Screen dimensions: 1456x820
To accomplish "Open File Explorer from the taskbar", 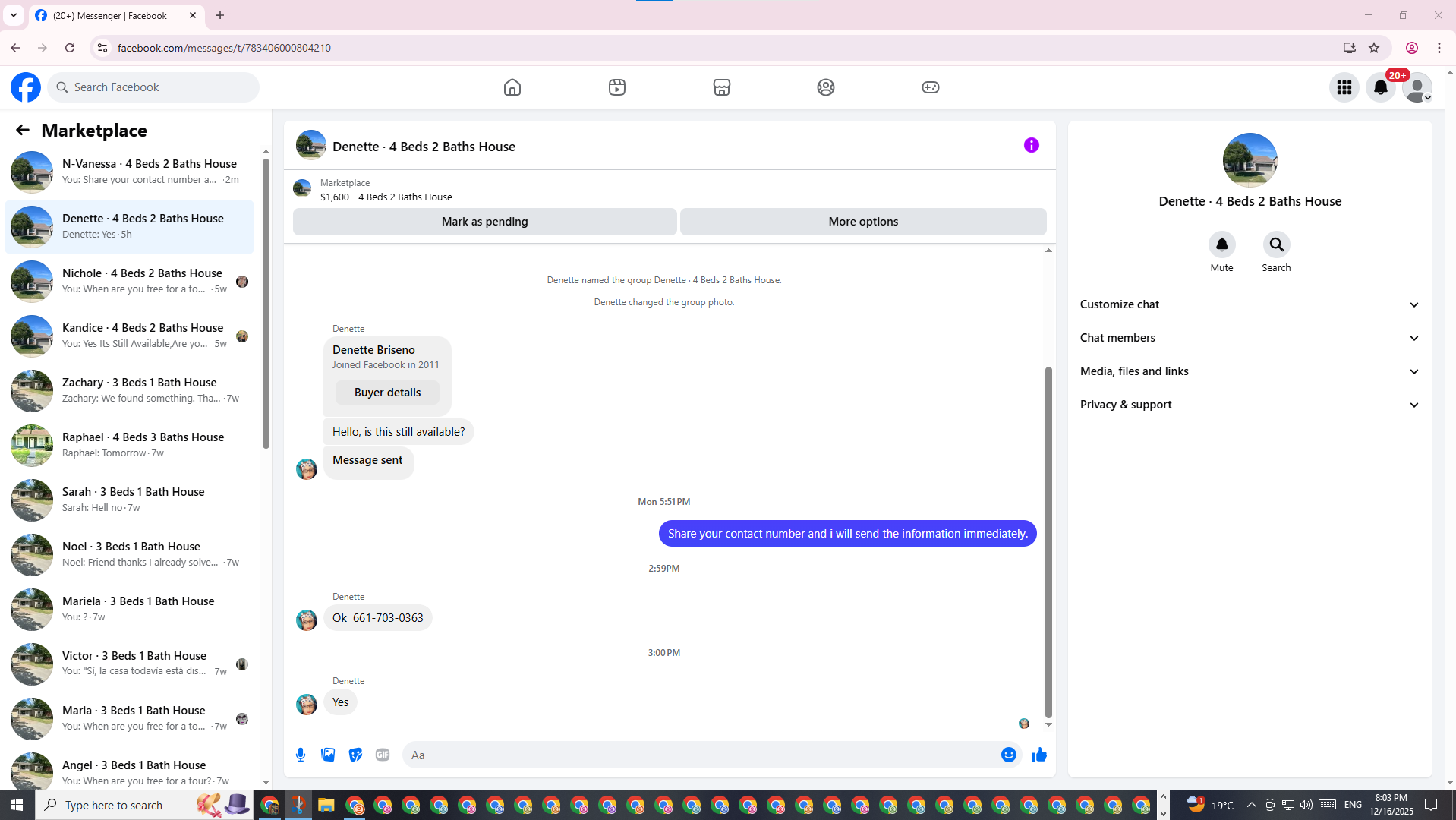I will coord(326,805).
